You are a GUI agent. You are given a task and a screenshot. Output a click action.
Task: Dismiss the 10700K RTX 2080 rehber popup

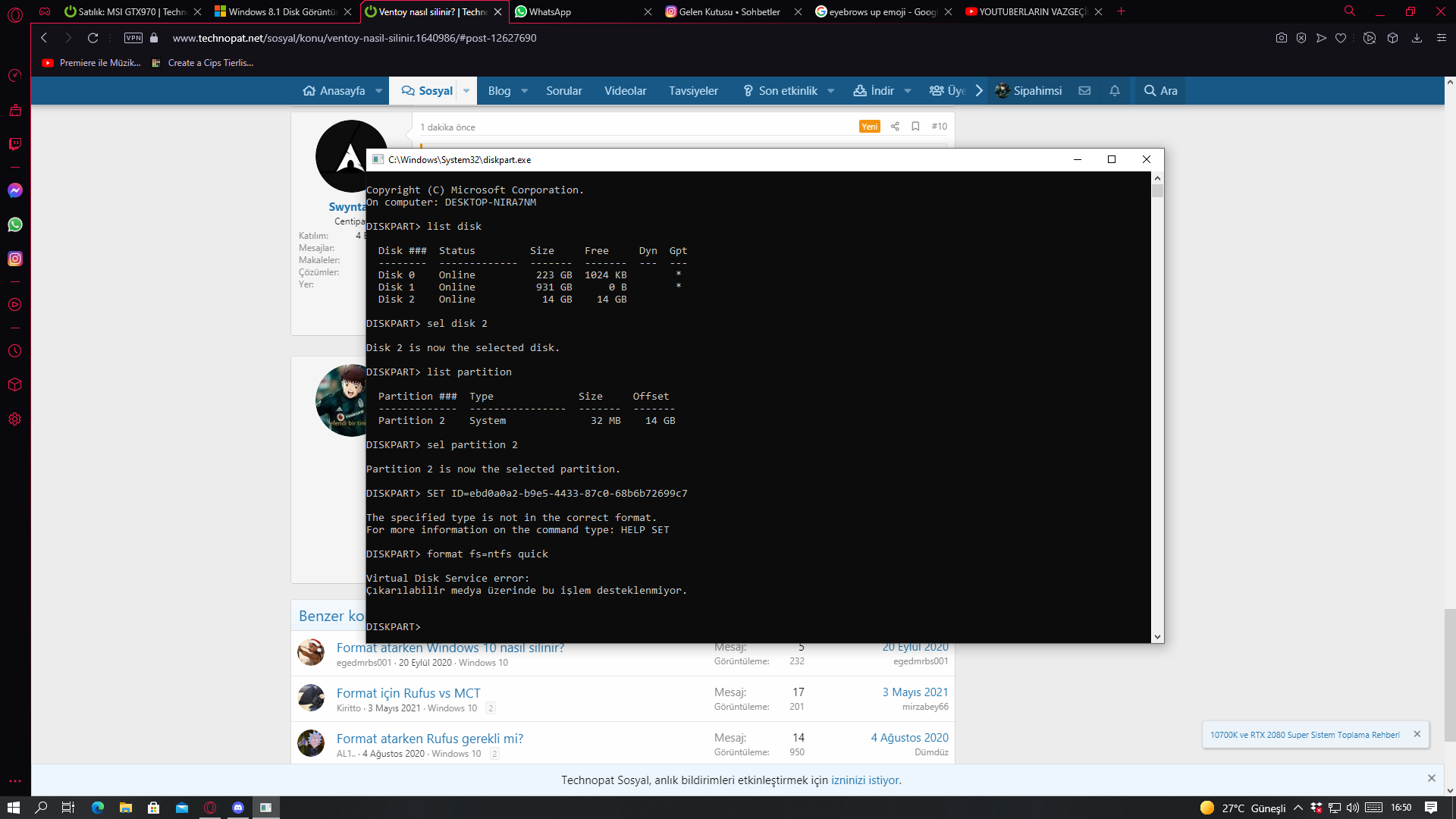(1417, 734)
